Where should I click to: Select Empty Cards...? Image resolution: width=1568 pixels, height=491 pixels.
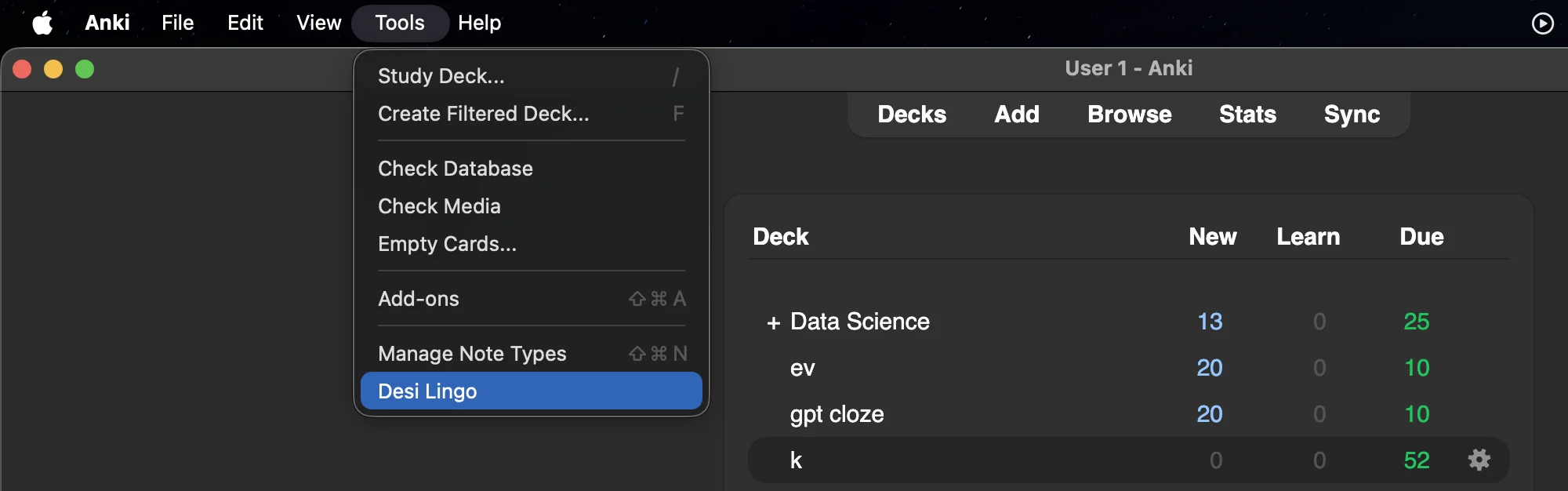[446, 244]
